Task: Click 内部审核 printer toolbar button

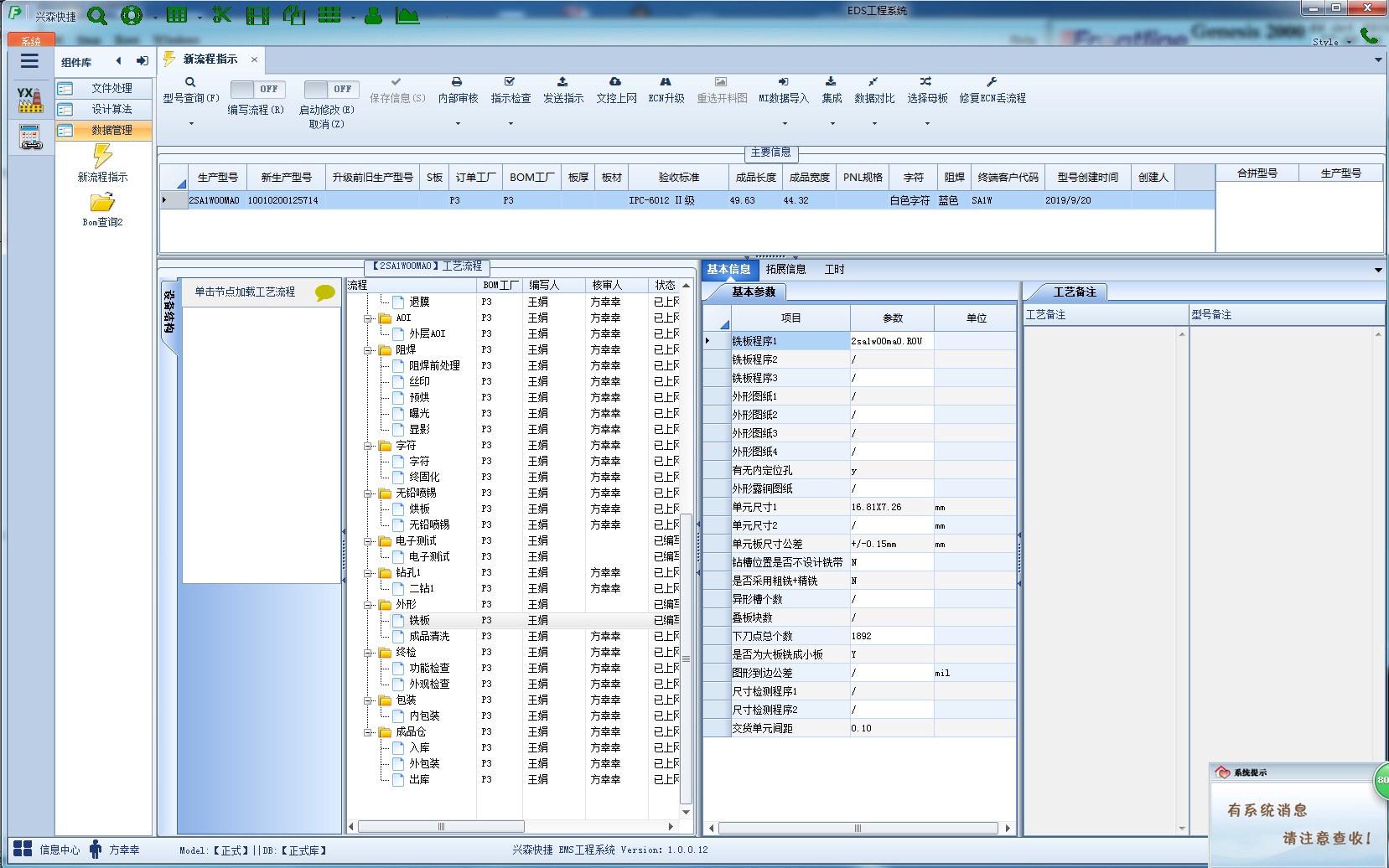Action: click(x=458, y=90)
